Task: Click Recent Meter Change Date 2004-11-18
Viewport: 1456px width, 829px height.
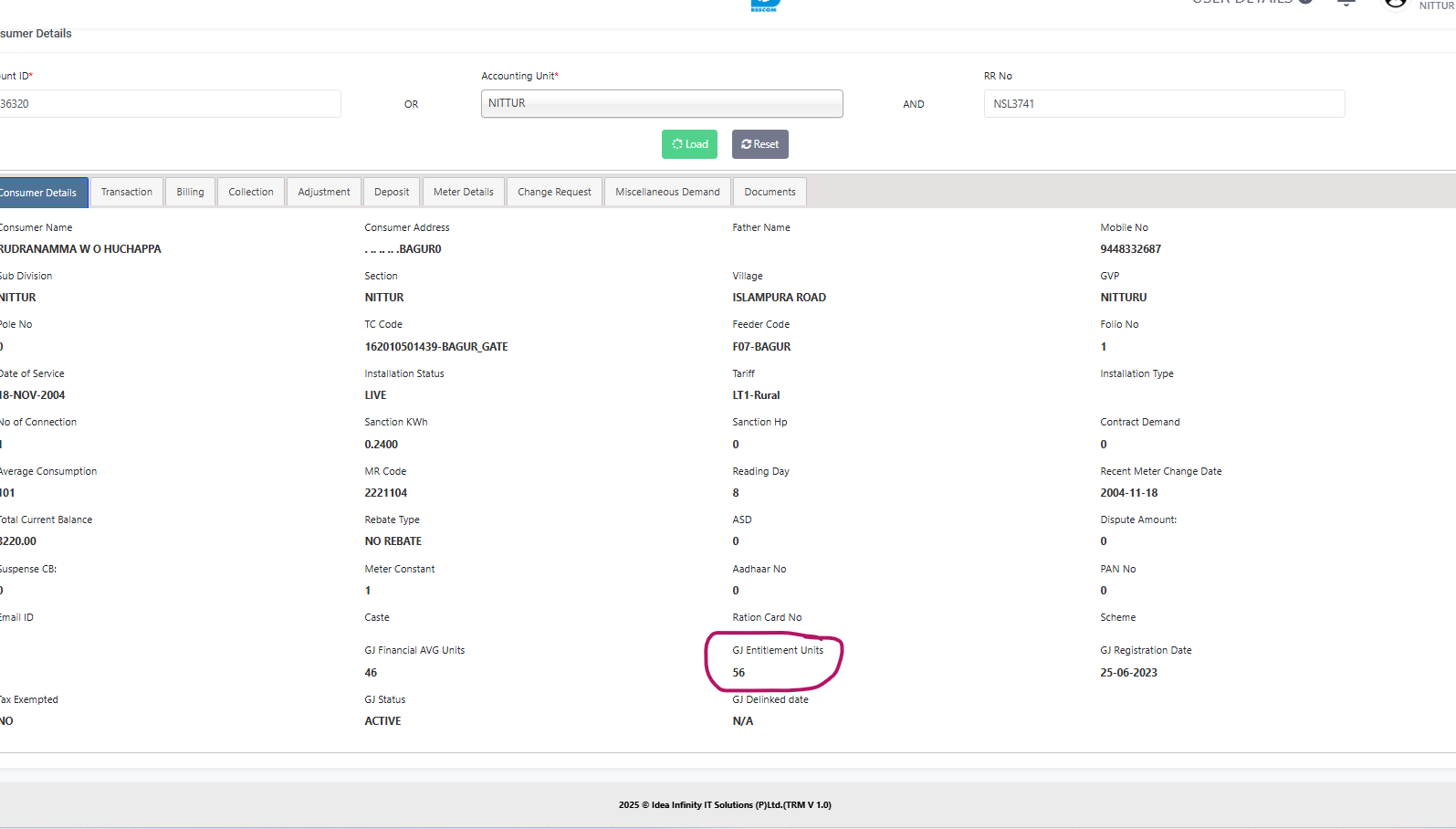Action: 1129,493
